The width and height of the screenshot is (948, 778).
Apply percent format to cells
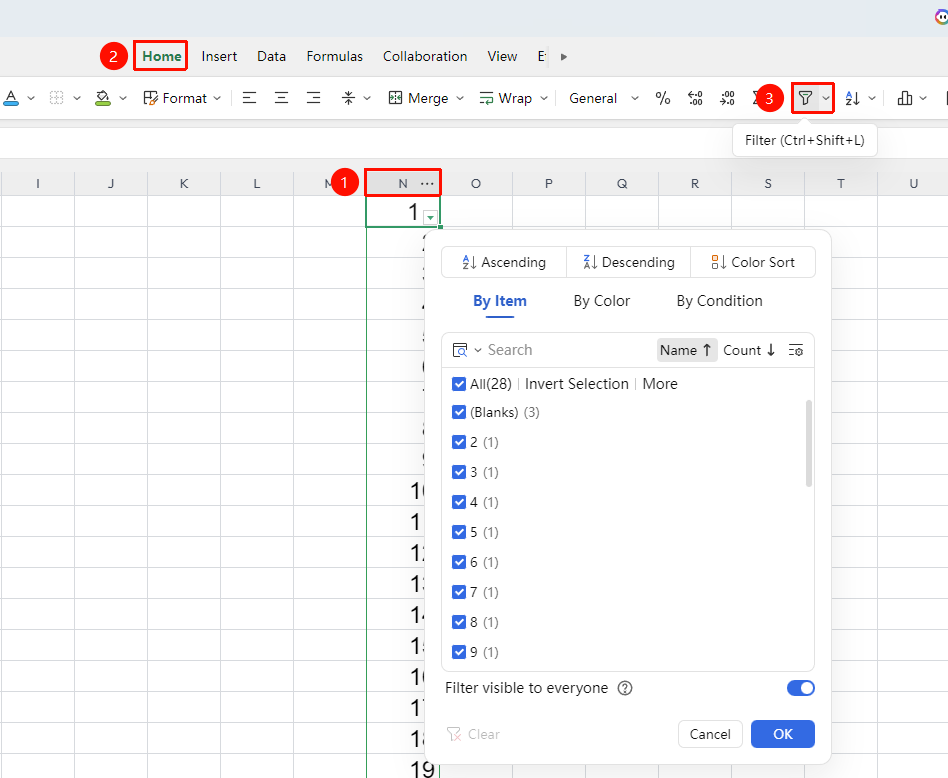pyautogui.click(x=663, y=98)
